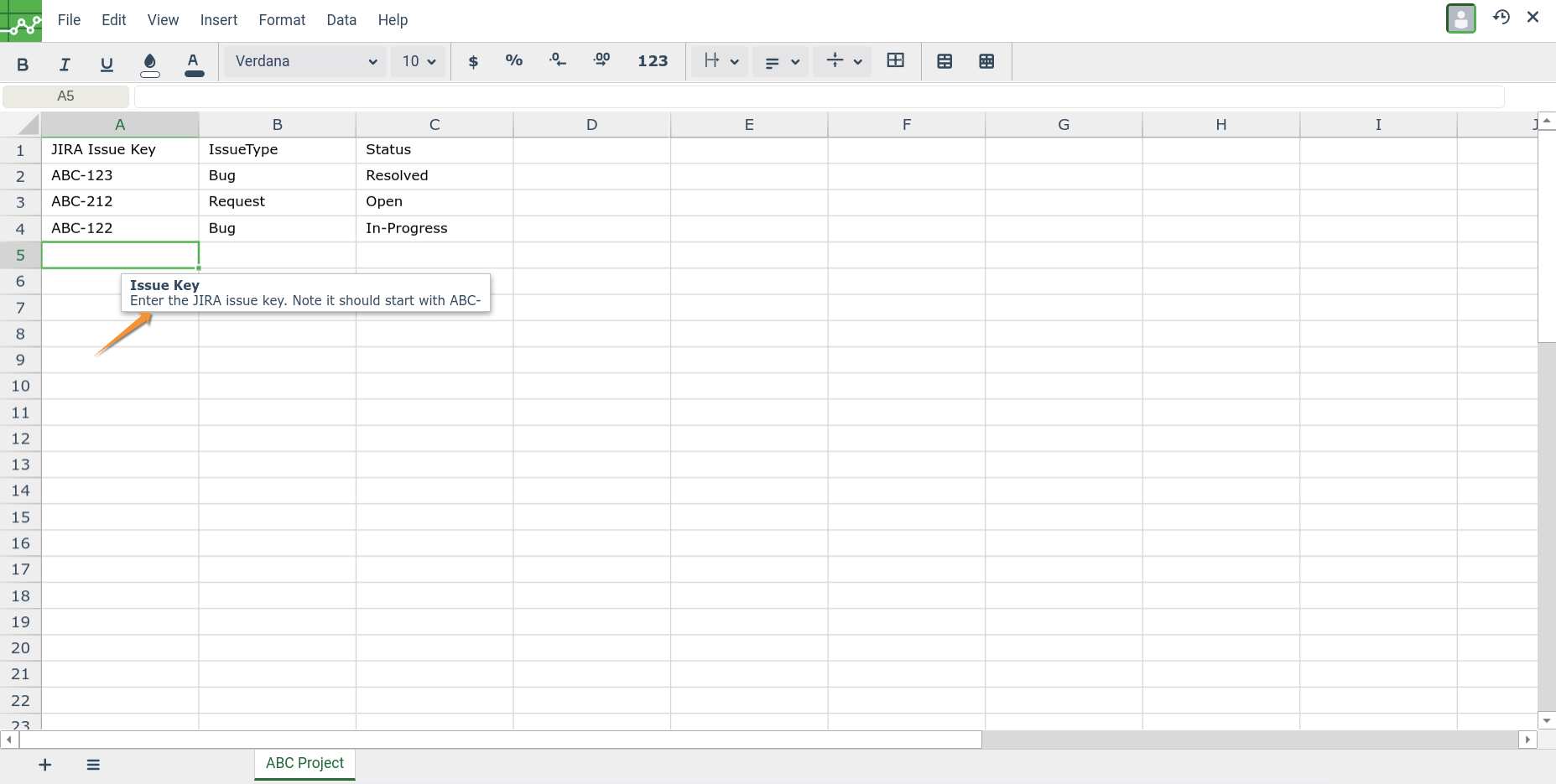Select row 12 header
1556x784 pixels.
(x=20, y=439)
